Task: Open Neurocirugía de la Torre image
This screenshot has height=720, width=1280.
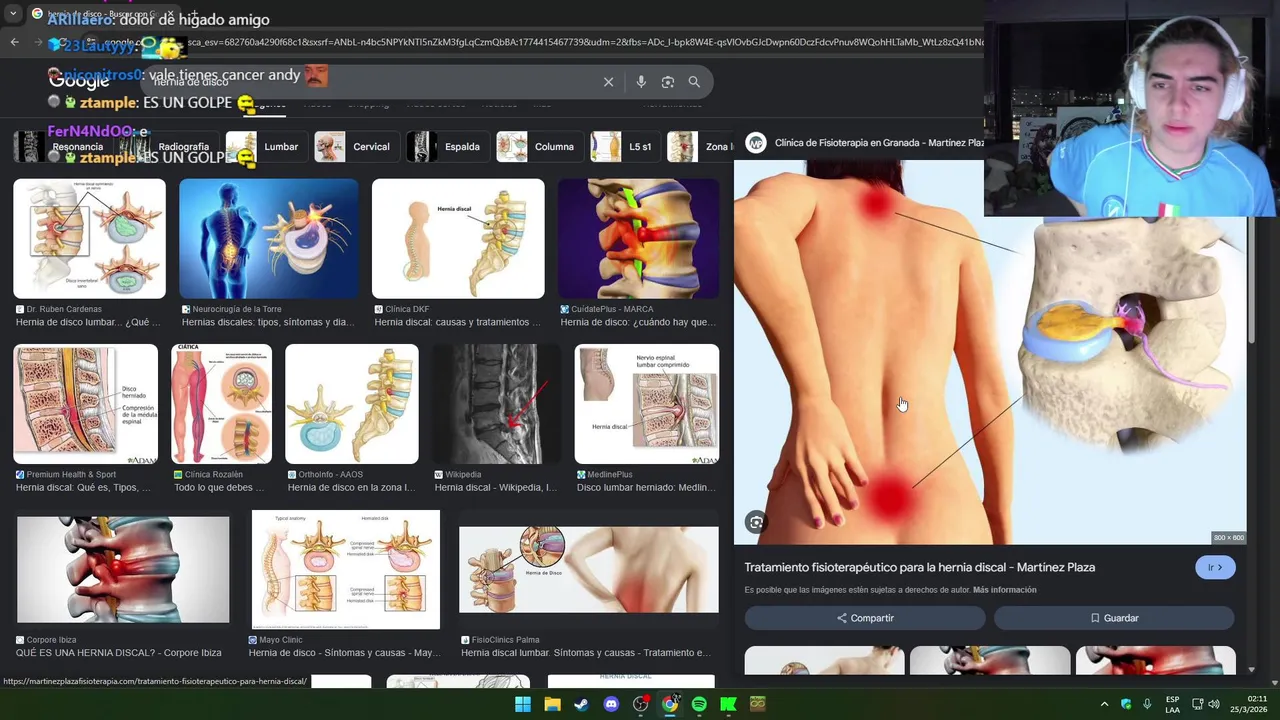Action: 268,239
